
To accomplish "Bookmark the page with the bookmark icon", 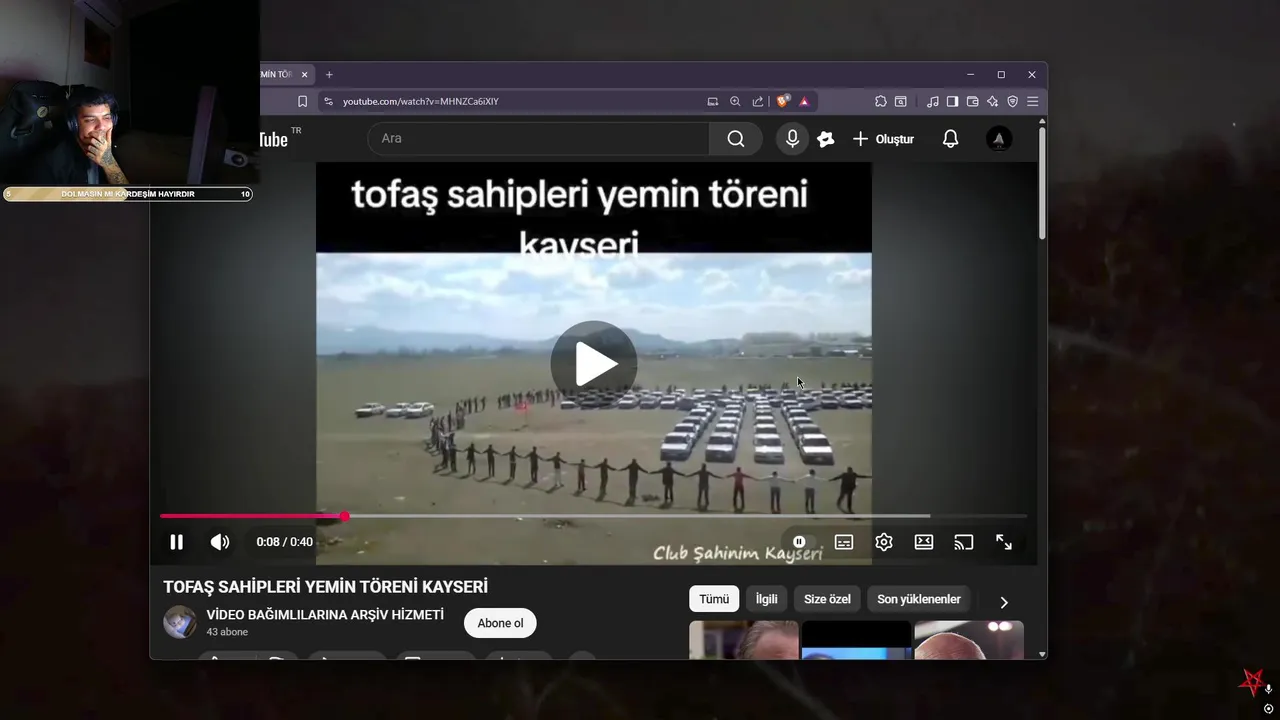I will pos(302,101).
